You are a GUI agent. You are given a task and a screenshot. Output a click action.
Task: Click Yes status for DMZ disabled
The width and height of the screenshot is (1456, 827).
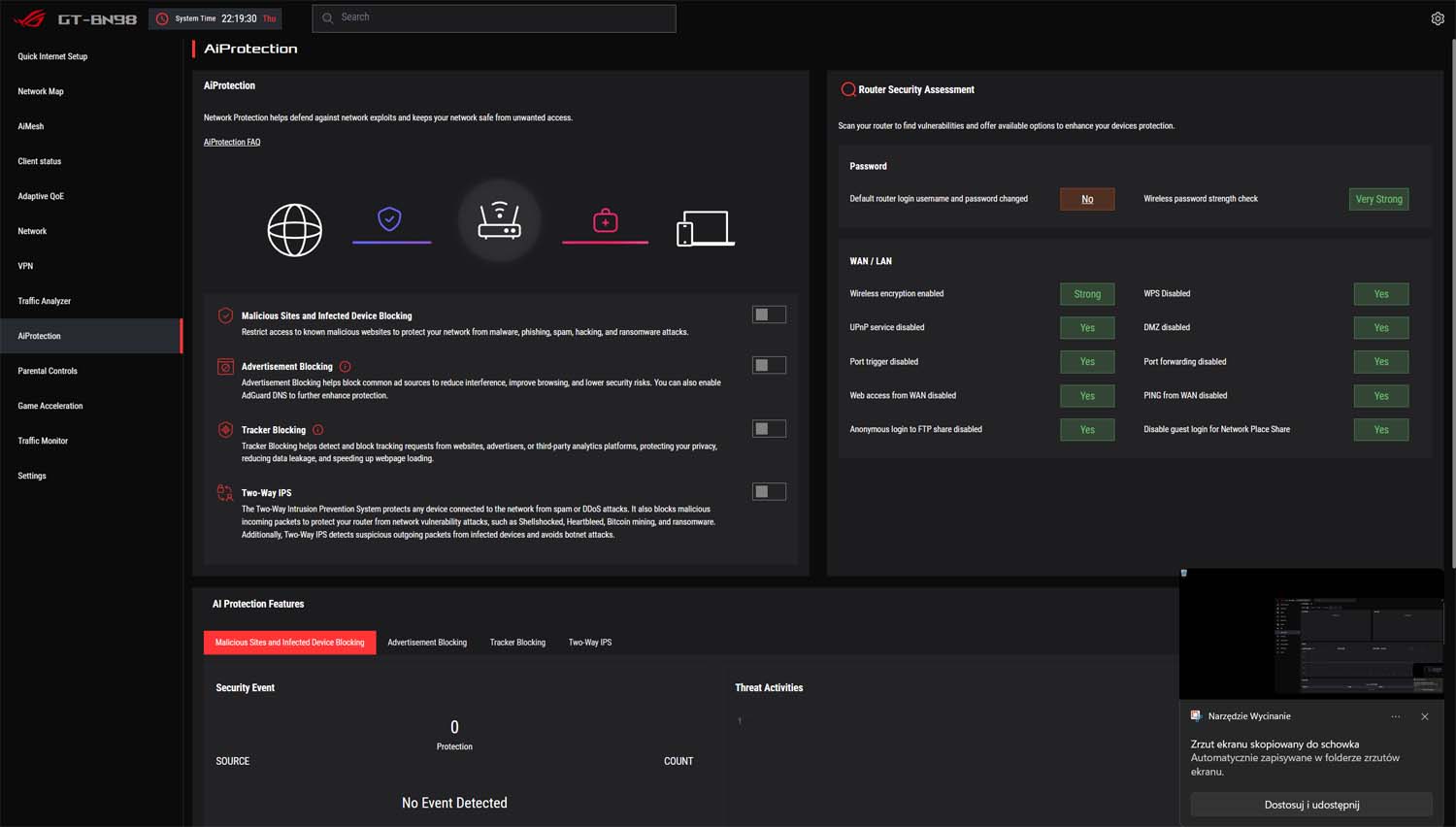[x=1381, y=328]
